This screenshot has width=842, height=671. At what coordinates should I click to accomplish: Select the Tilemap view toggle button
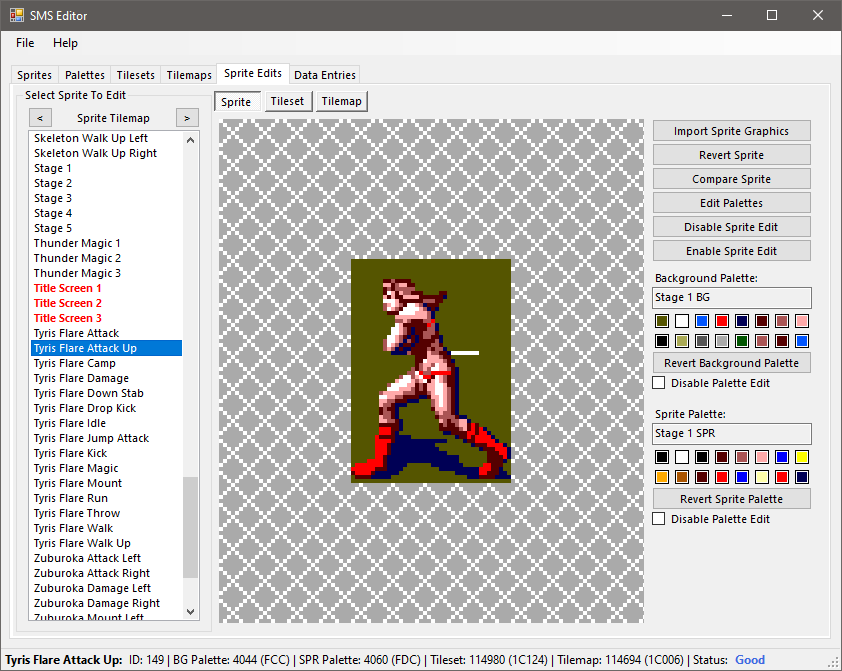342,101
